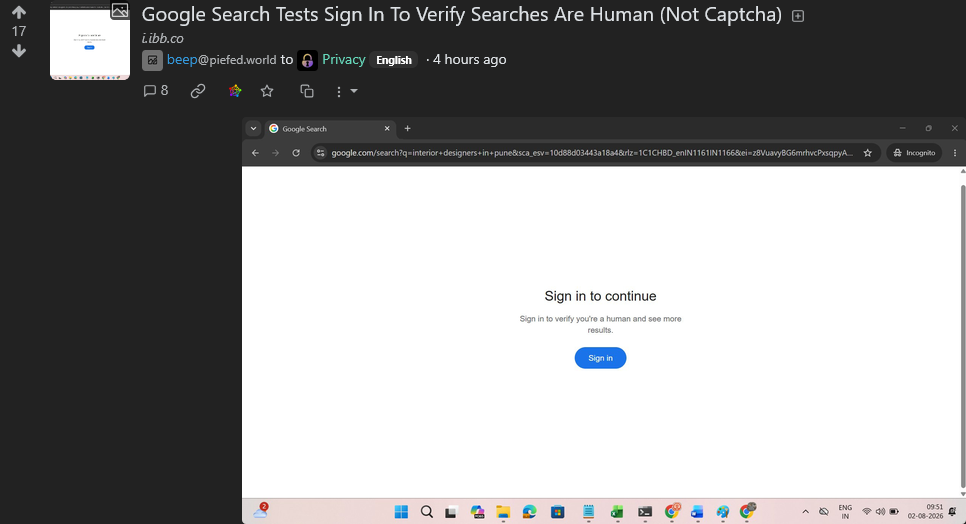
Task: Click the cross-post copy icon
Action: click(x=307, y=91)
